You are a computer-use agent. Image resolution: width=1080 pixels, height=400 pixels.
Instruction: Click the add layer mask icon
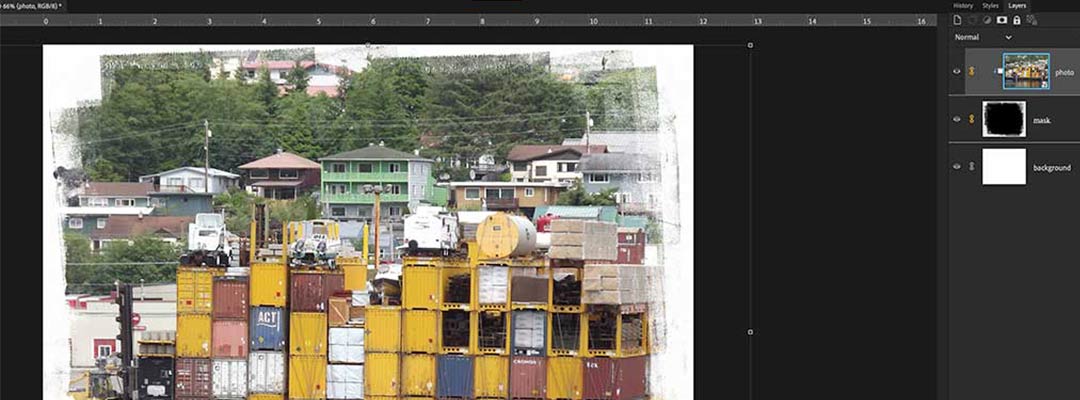[x=1002, y=20]
